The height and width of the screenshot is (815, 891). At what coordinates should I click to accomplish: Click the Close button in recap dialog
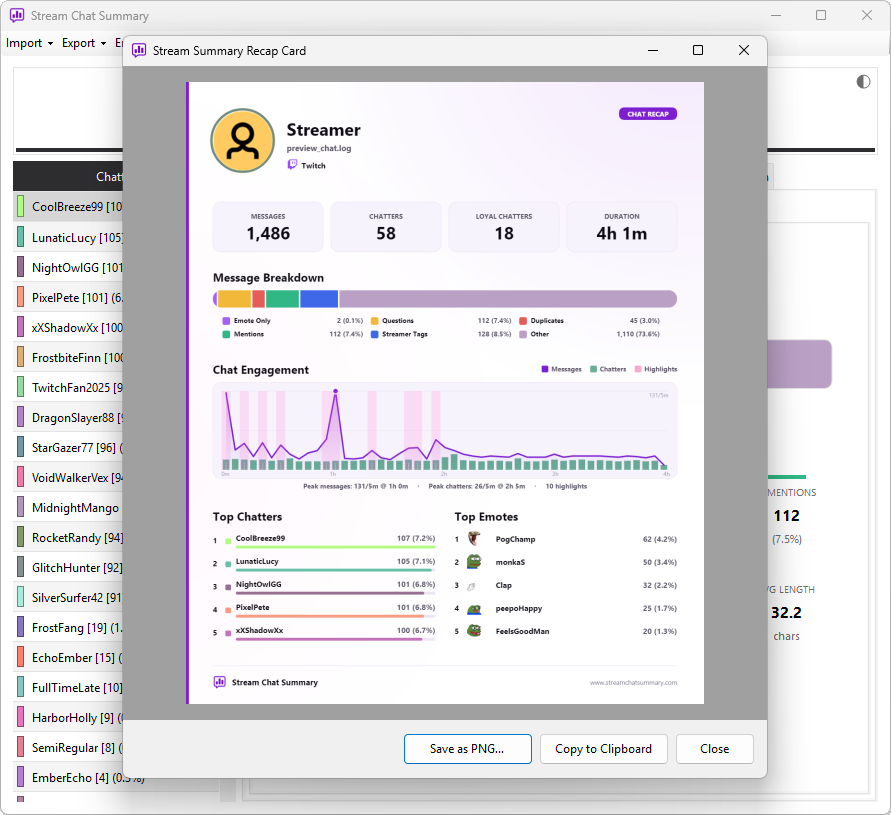[x=714, y=749]
